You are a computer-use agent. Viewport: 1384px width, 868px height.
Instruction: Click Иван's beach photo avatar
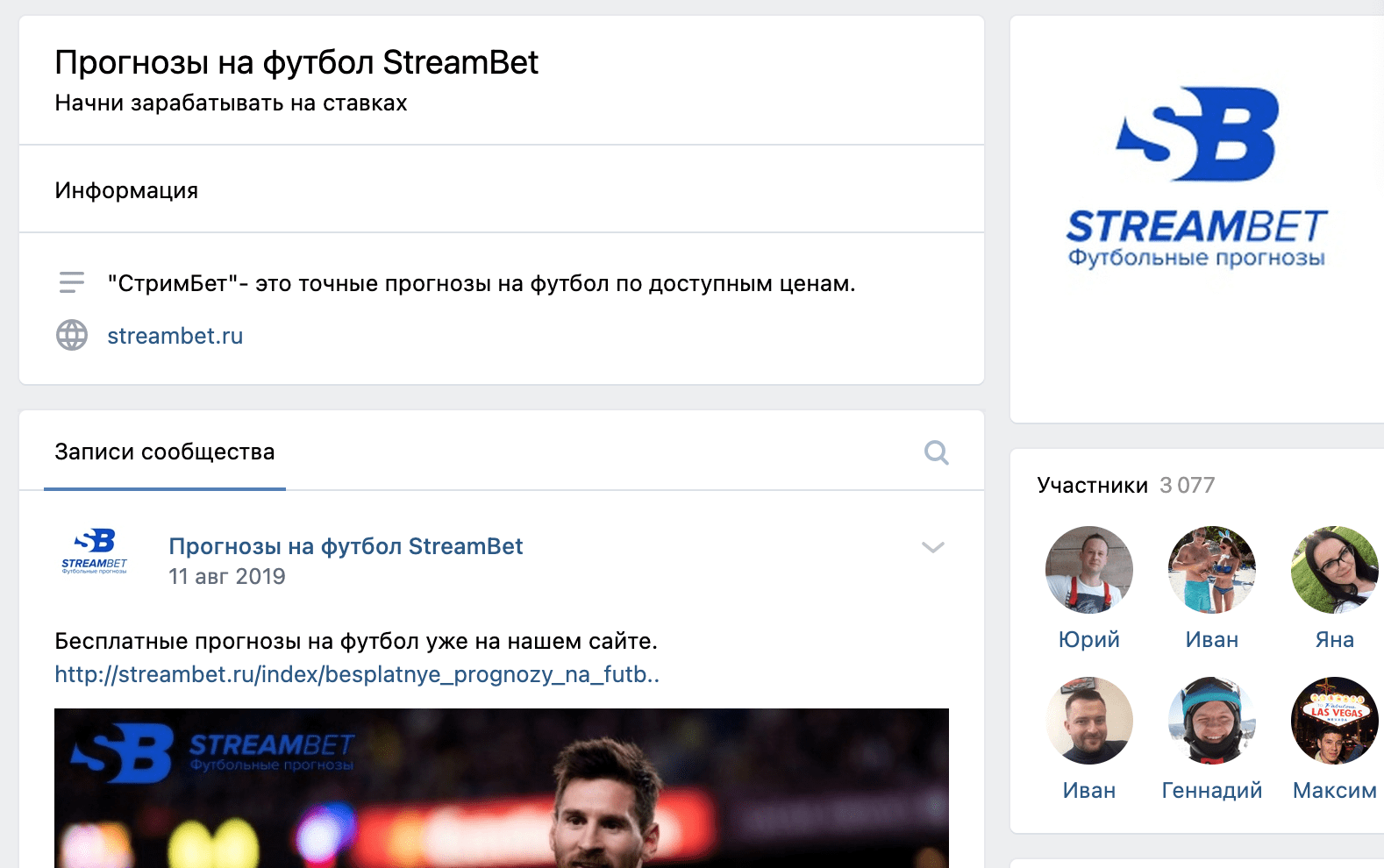coord(1211,570)
